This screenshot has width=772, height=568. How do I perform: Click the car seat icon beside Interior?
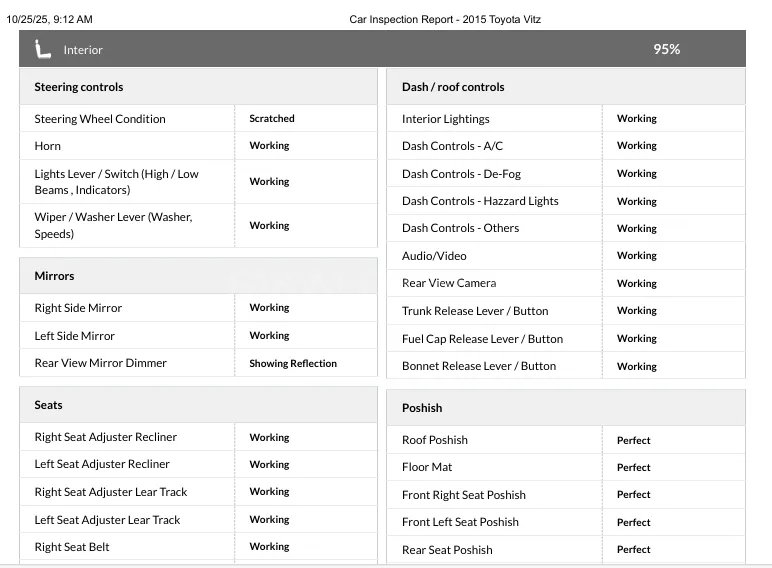[x=43, y=49]
